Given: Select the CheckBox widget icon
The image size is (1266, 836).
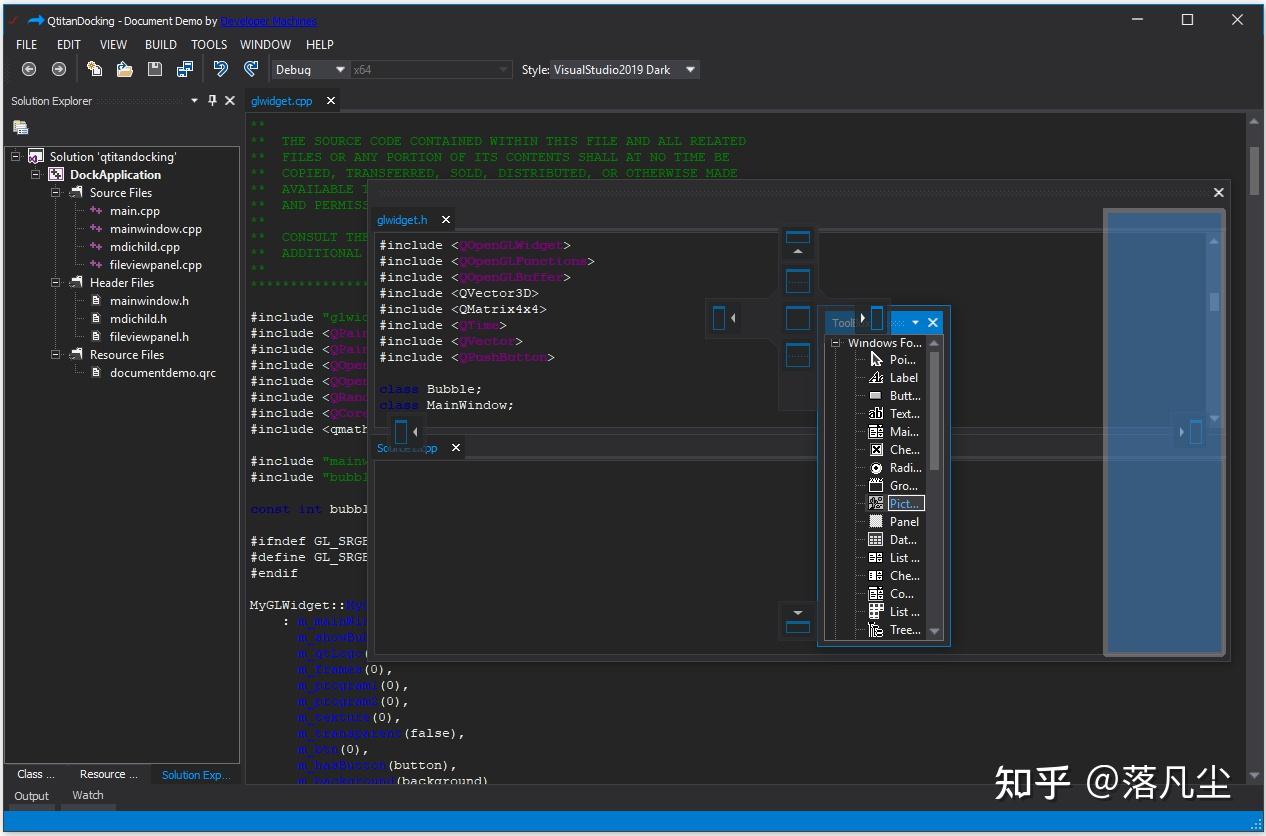Looking at the screenshot, I should pos(901,449).
